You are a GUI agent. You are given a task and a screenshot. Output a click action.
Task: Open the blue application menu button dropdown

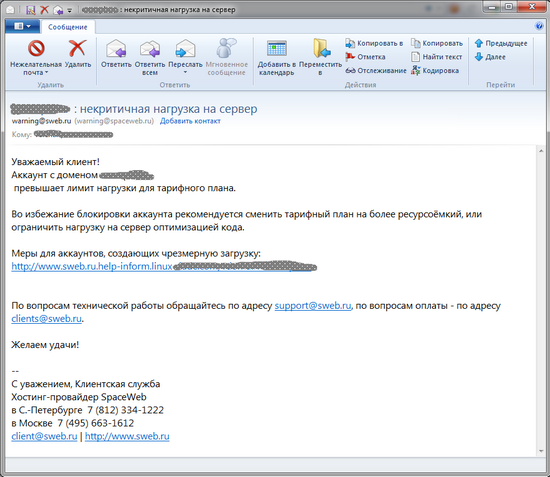pos(22,26)
